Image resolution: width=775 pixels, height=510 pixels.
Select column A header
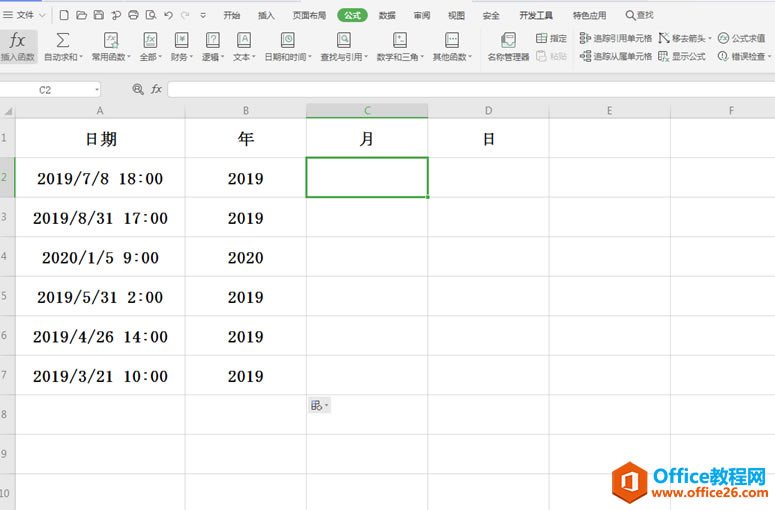click(x=100, y=111)
